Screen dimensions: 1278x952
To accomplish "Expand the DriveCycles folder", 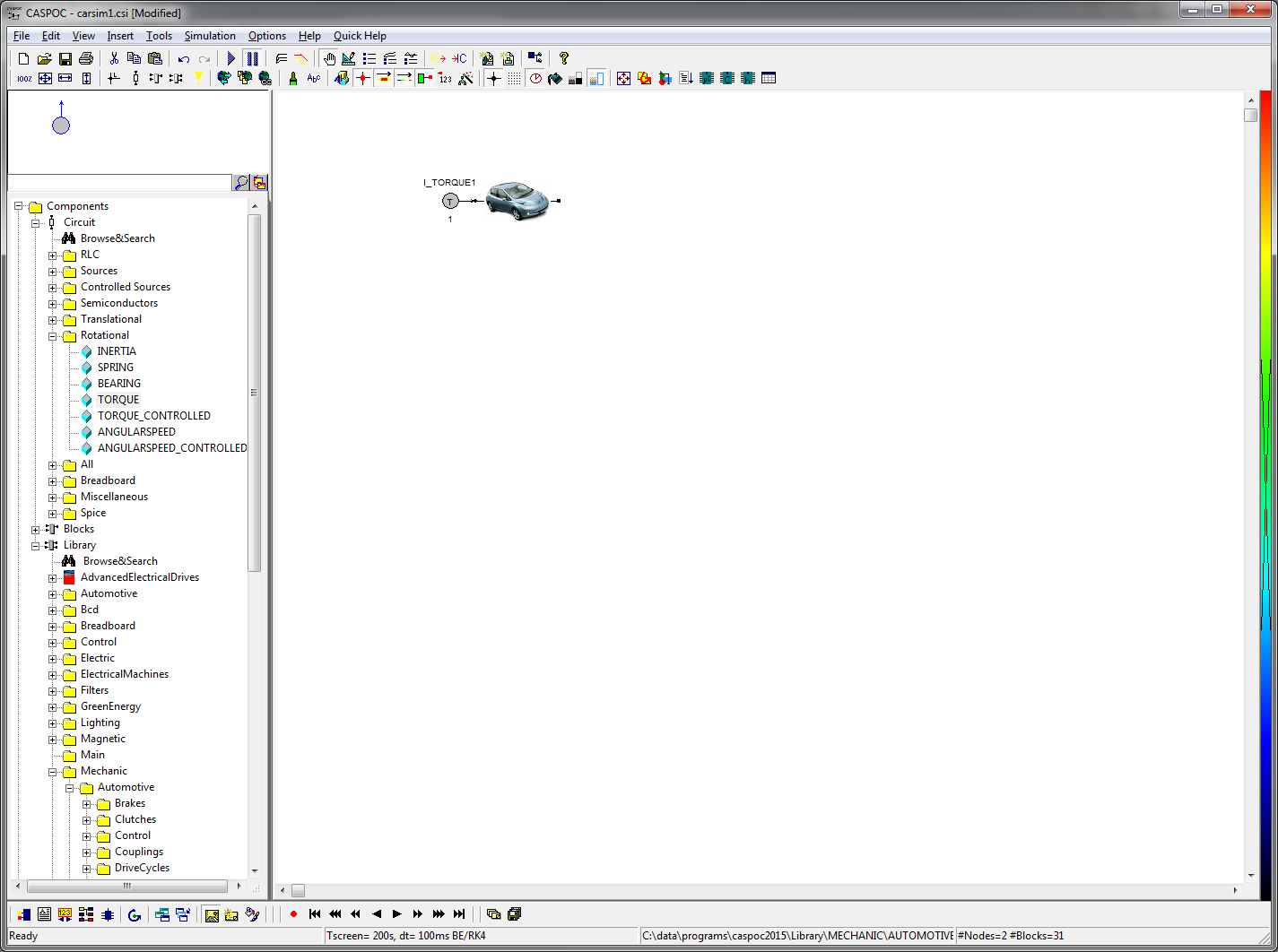I will coord(87,869).
